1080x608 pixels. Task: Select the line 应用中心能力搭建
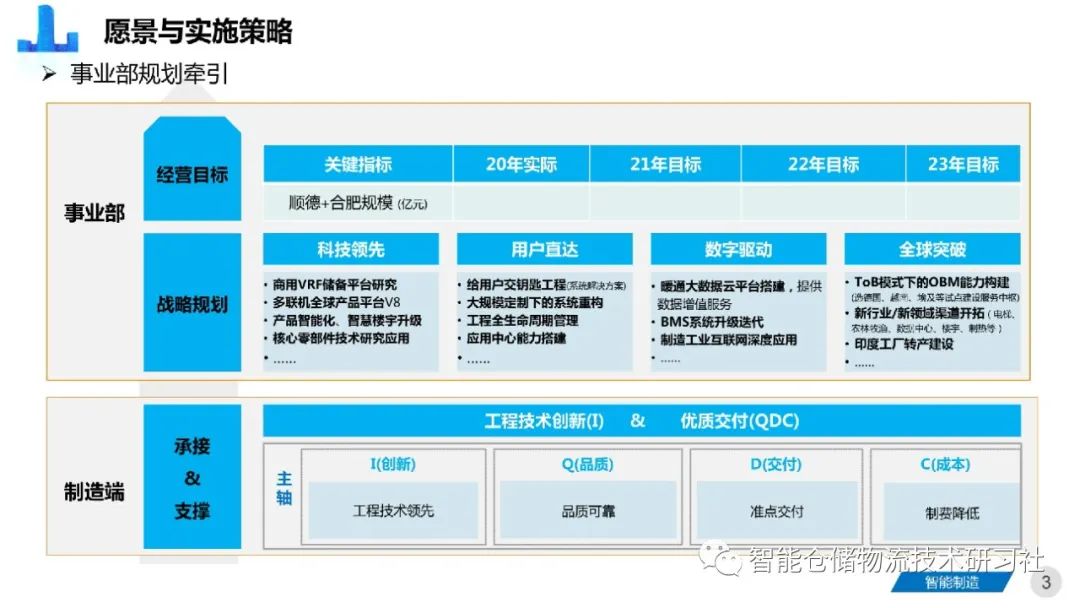(516, 338)
